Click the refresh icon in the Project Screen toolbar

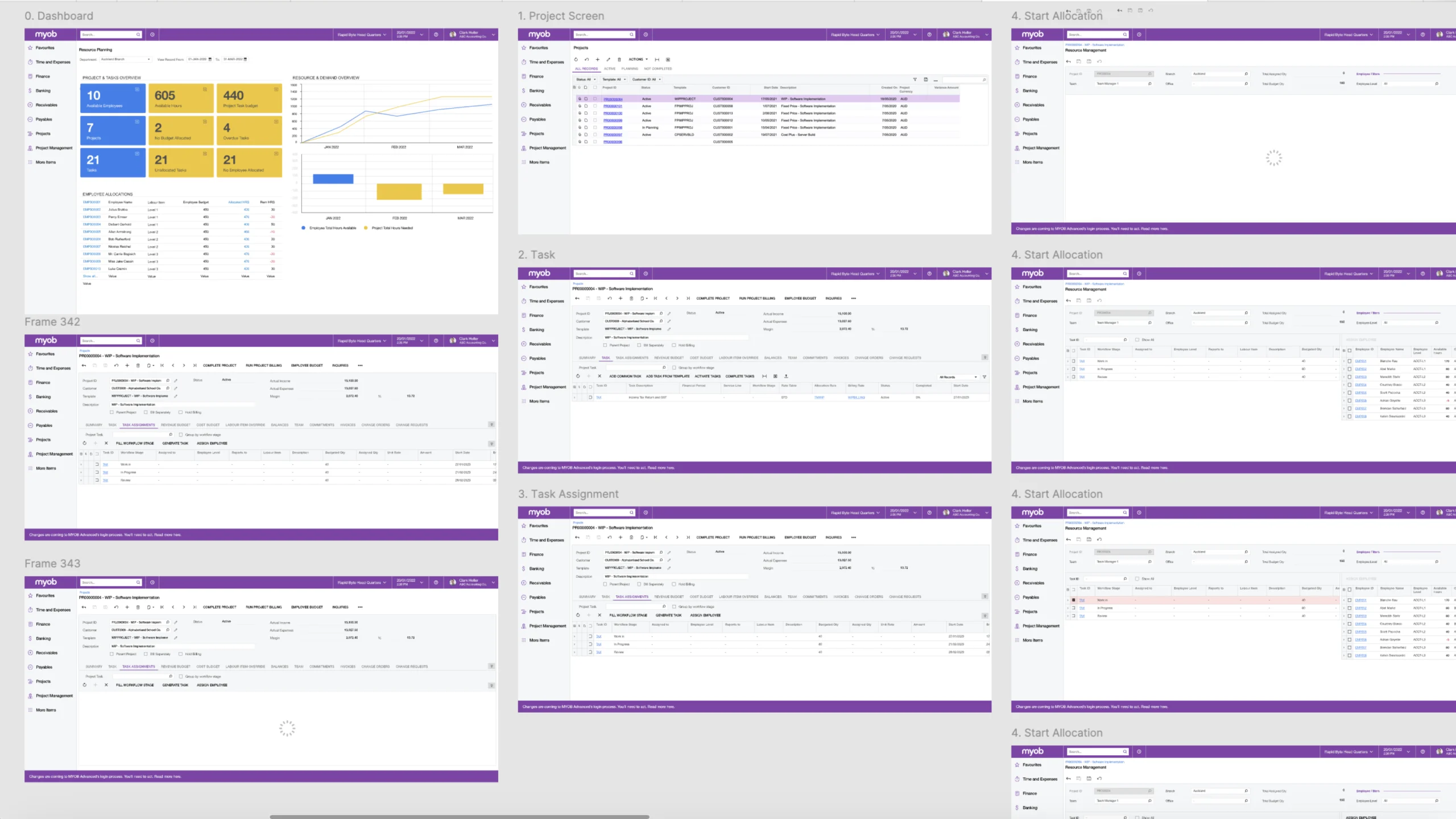576,59
